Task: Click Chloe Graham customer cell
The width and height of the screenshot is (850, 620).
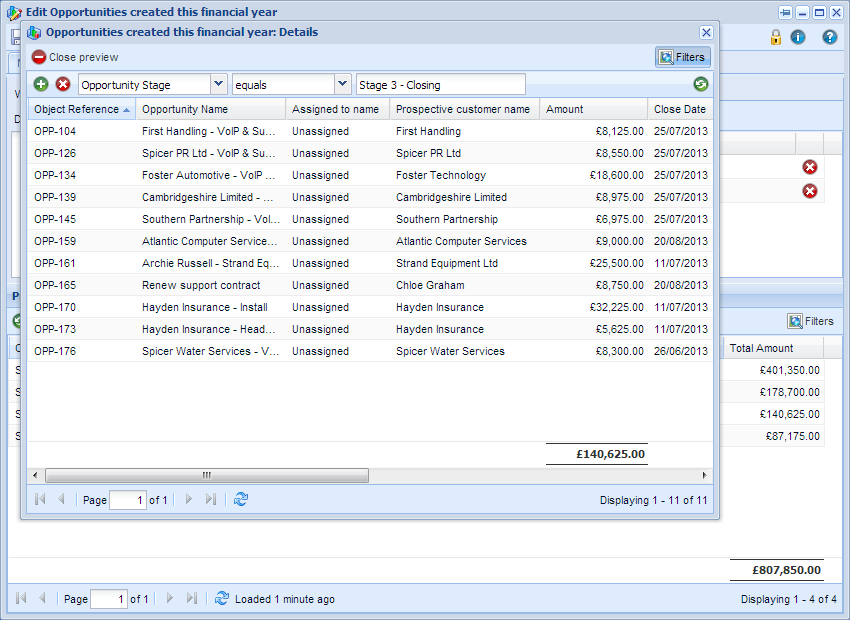Action: click(430, 285)
